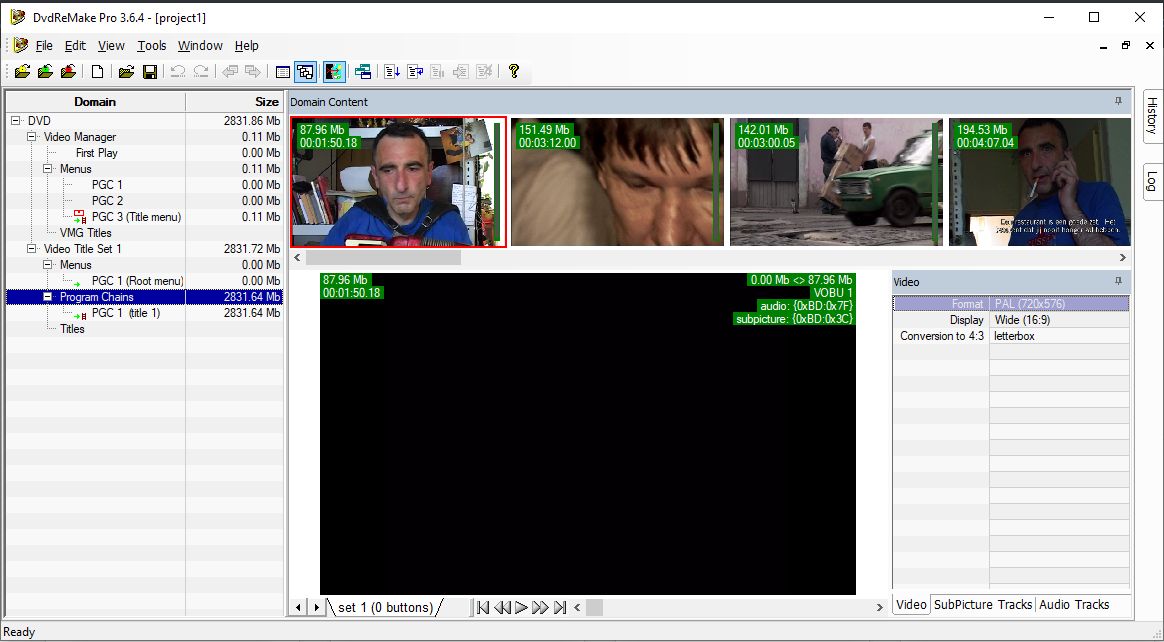Select PGC 3 (Title menu) in tree
The image size is (1164, 642).
point(137,217)
